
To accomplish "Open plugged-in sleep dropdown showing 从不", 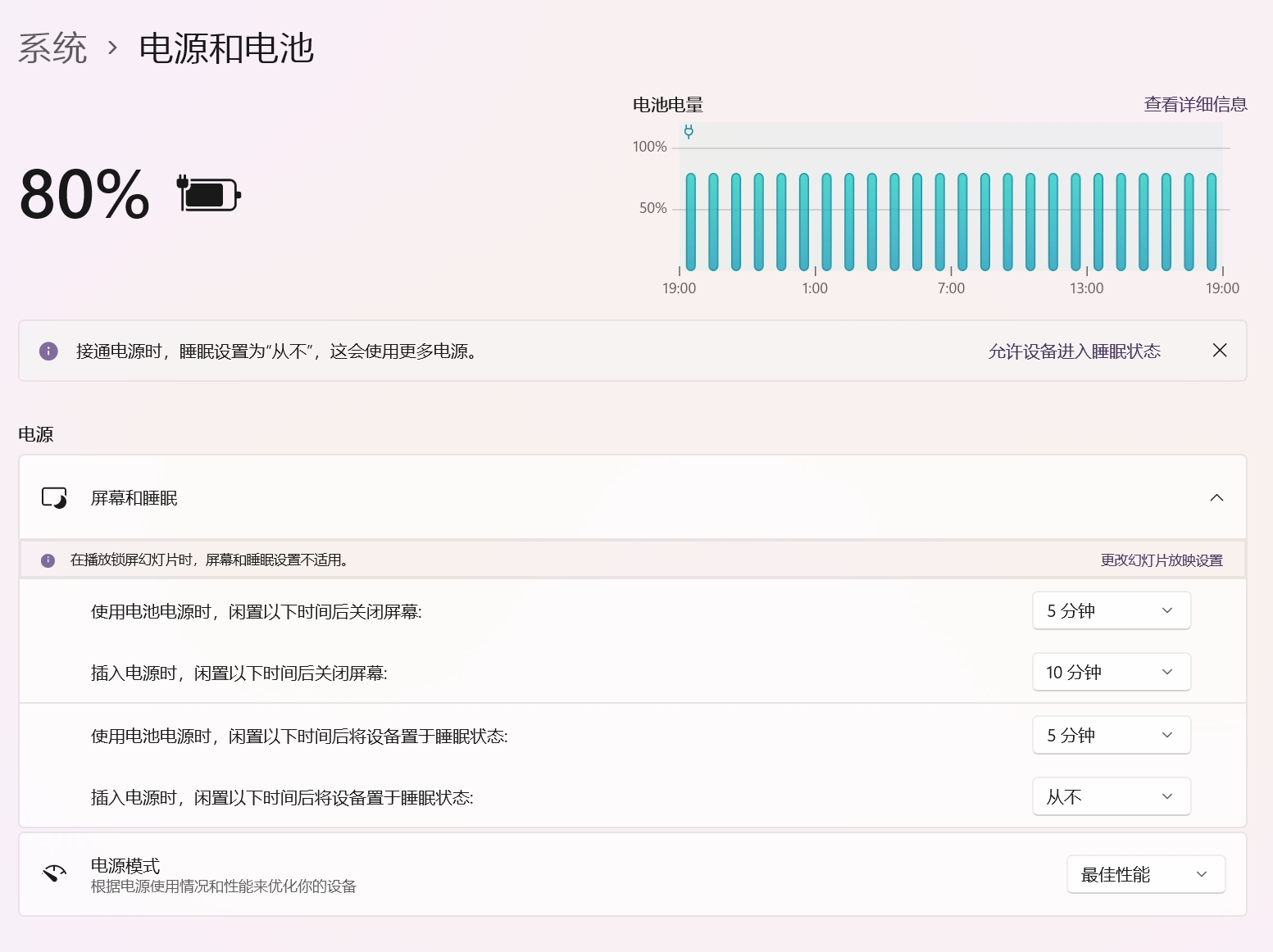I will click(x=1111, y=796).
